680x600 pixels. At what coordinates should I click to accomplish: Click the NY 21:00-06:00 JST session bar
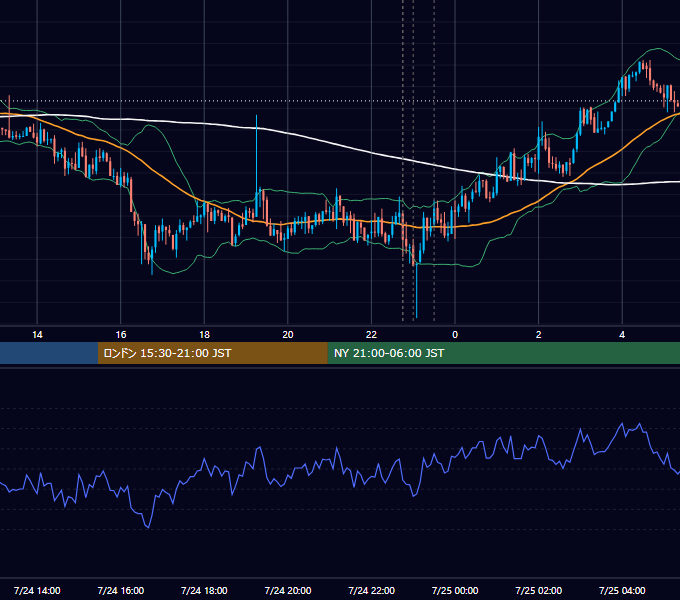point(503,353)
